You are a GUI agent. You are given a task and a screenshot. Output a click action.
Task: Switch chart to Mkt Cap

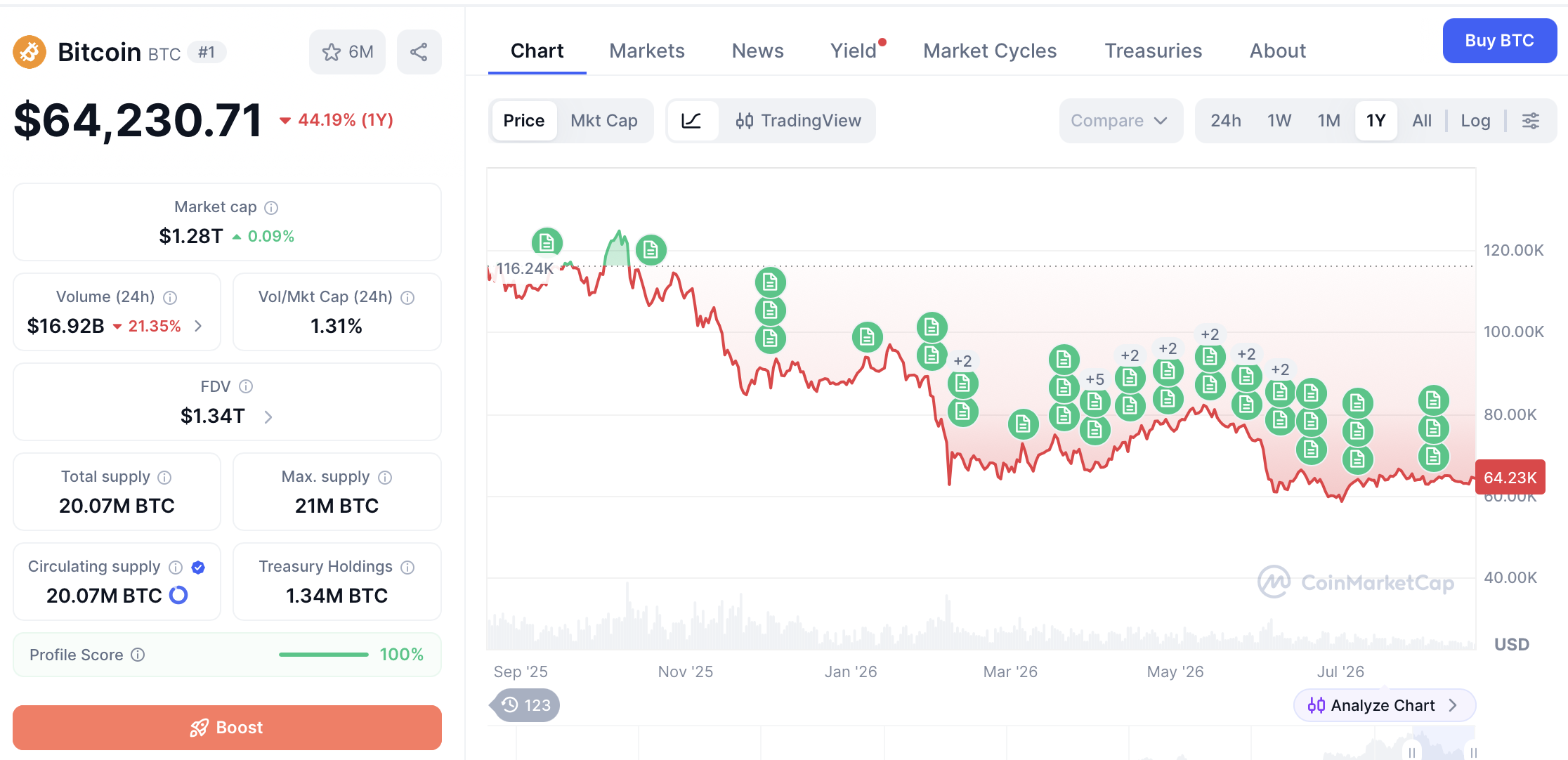(604, 121)
